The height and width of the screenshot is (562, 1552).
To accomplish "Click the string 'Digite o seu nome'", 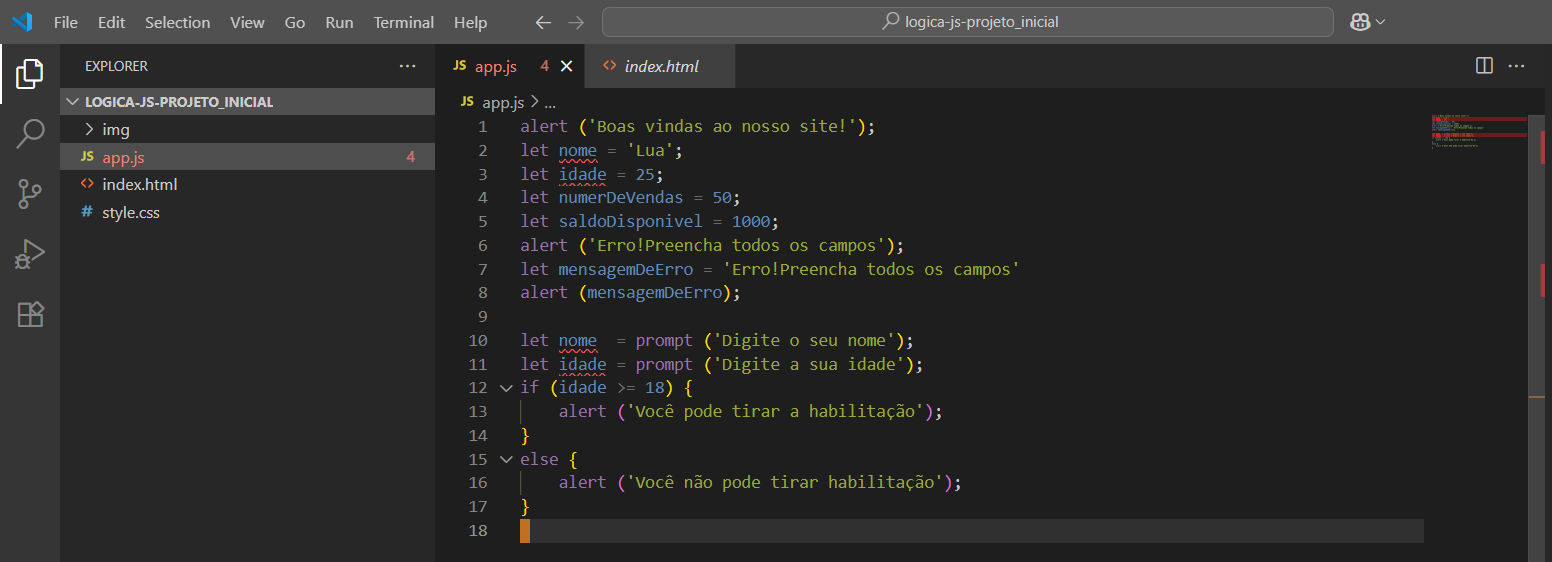I will [x=804, y=340].
